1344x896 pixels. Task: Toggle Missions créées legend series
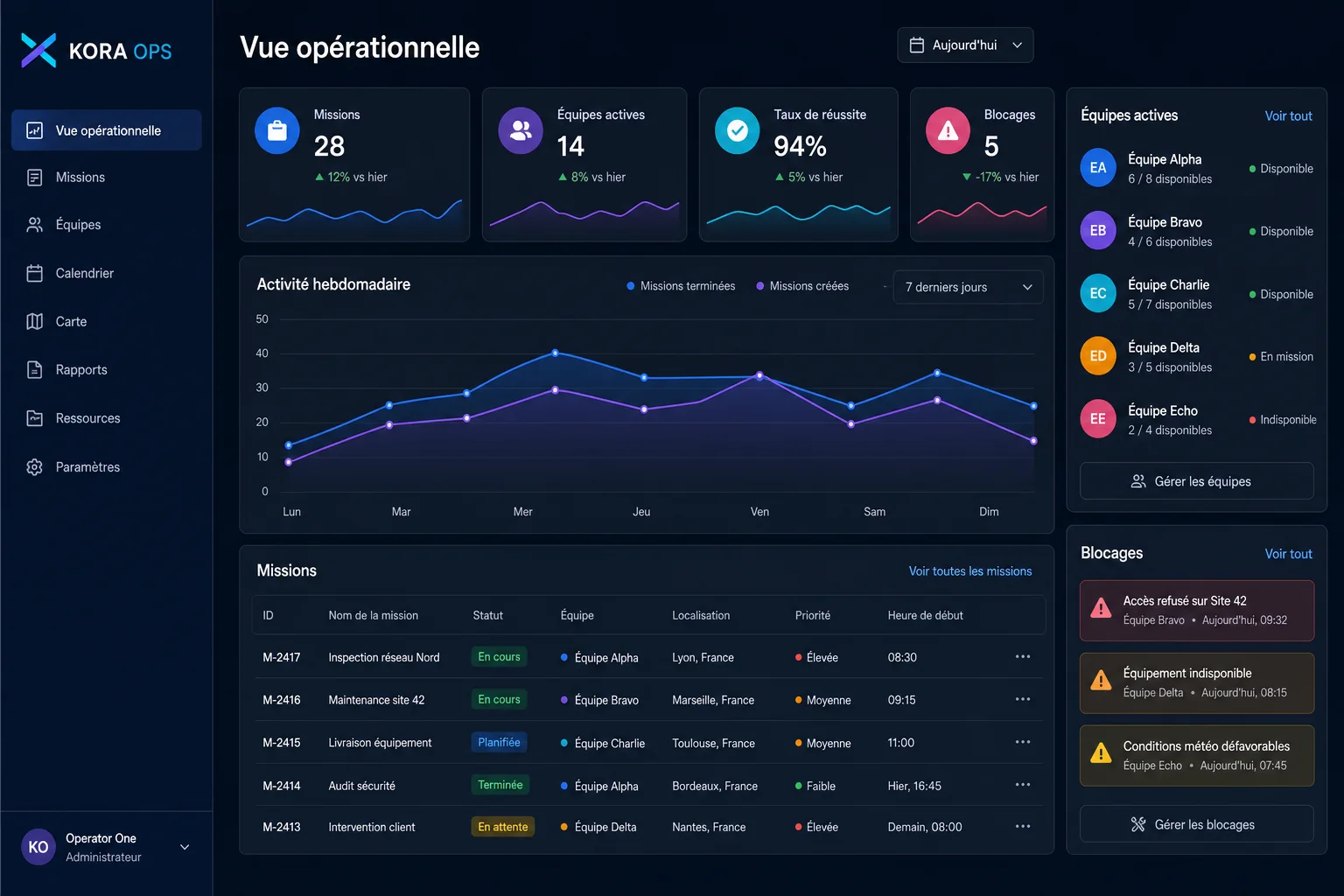point(802,286)
